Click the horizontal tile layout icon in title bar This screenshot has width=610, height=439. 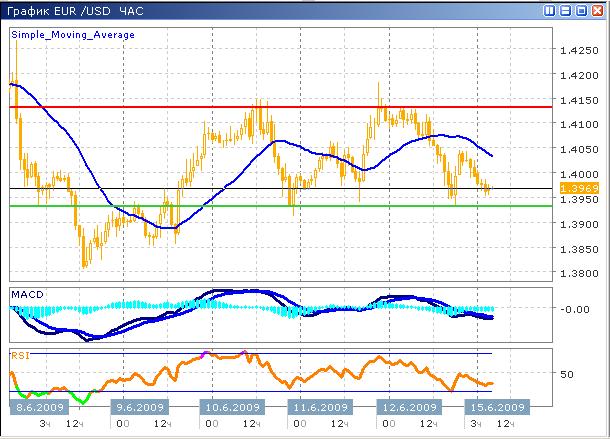point(565,10)
